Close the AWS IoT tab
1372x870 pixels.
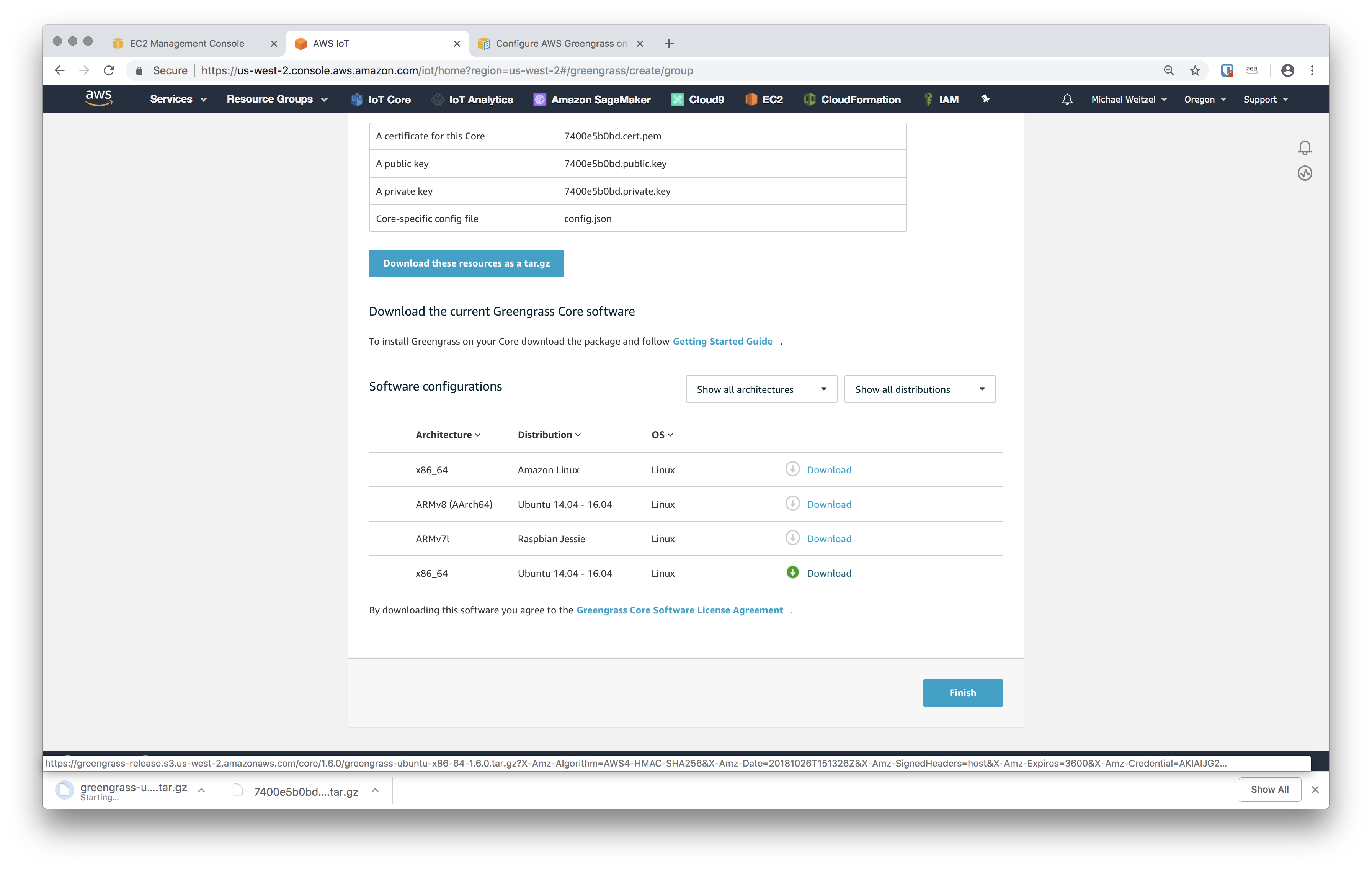coord(456,43)
